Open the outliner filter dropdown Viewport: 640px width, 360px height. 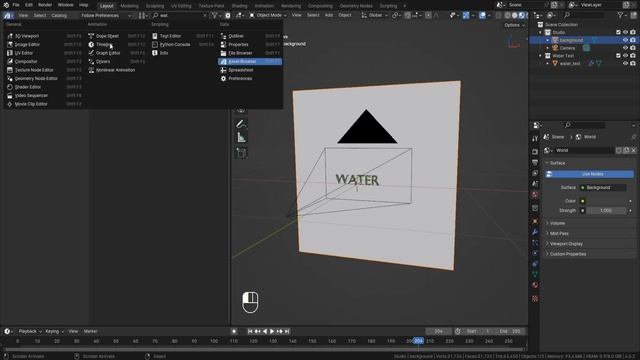tap(622, 15)
